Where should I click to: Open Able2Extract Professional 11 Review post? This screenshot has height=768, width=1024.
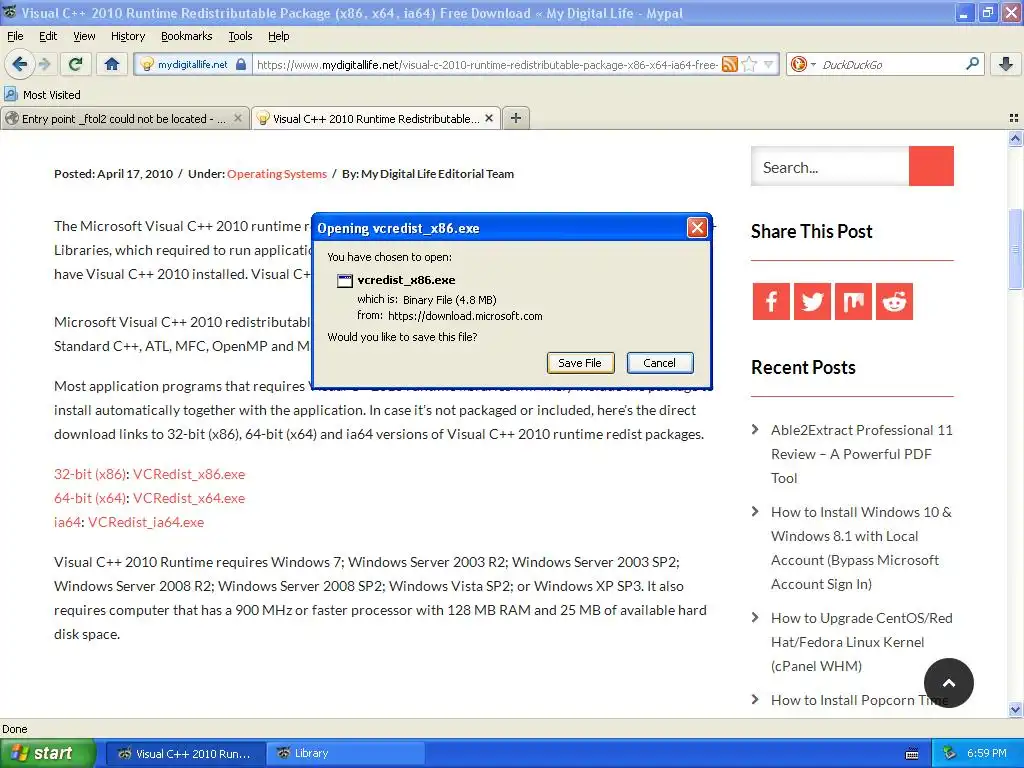(x=861, y=454)
